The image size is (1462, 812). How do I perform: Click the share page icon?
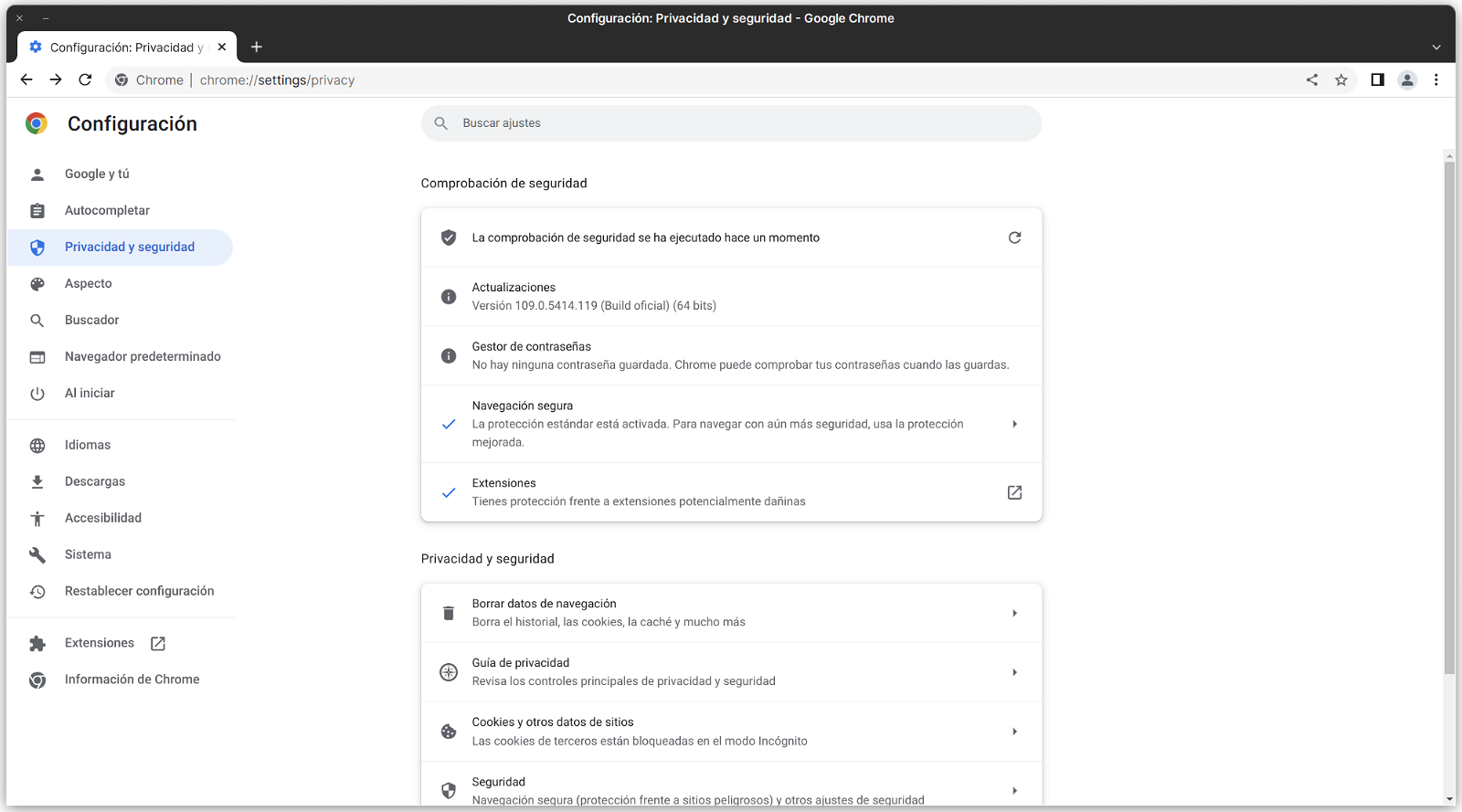pos(1312,80)
